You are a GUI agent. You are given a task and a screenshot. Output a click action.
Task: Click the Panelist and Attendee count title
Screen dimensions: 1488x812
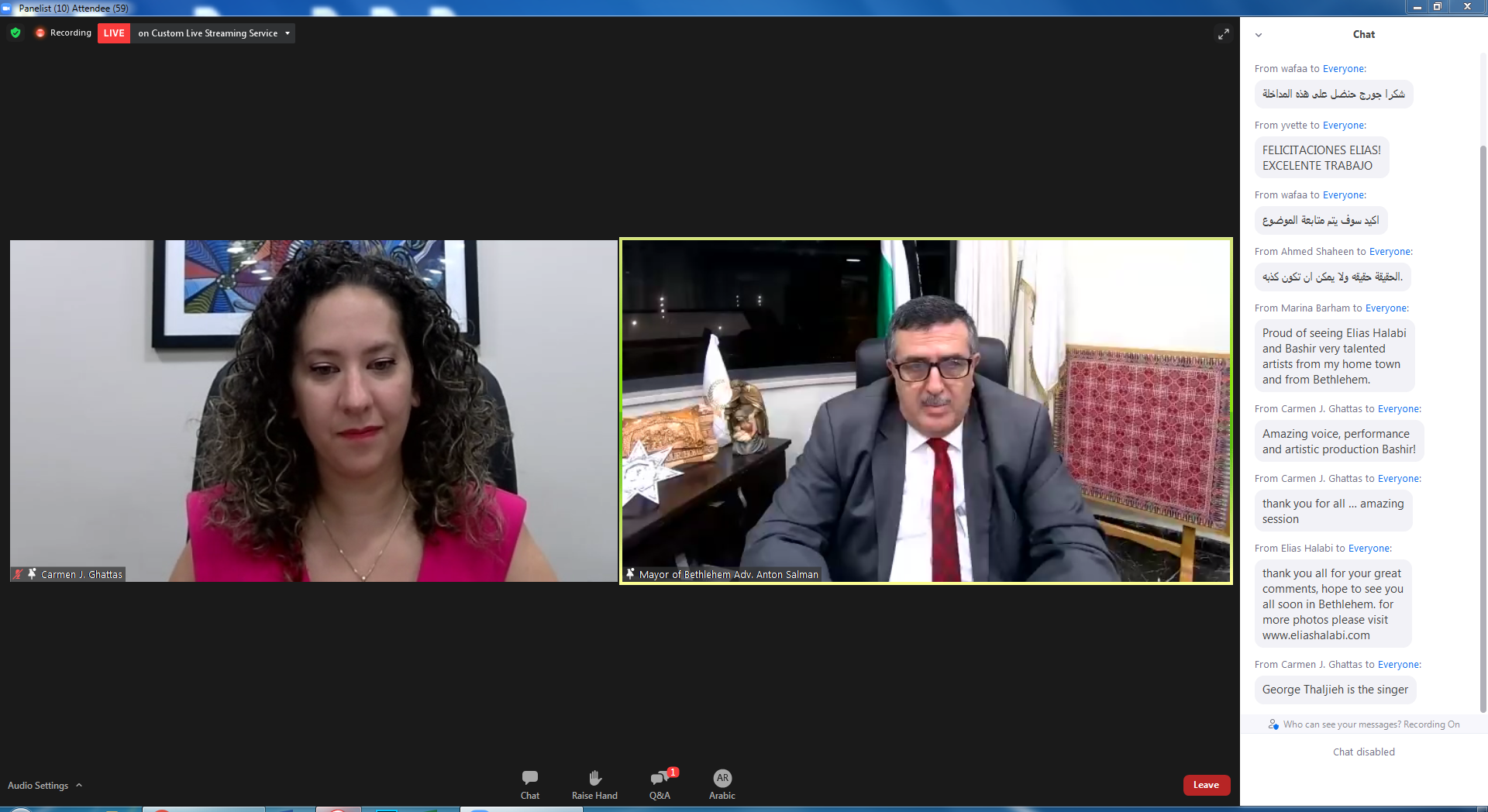pyautogui.click(x=74, y=9)
